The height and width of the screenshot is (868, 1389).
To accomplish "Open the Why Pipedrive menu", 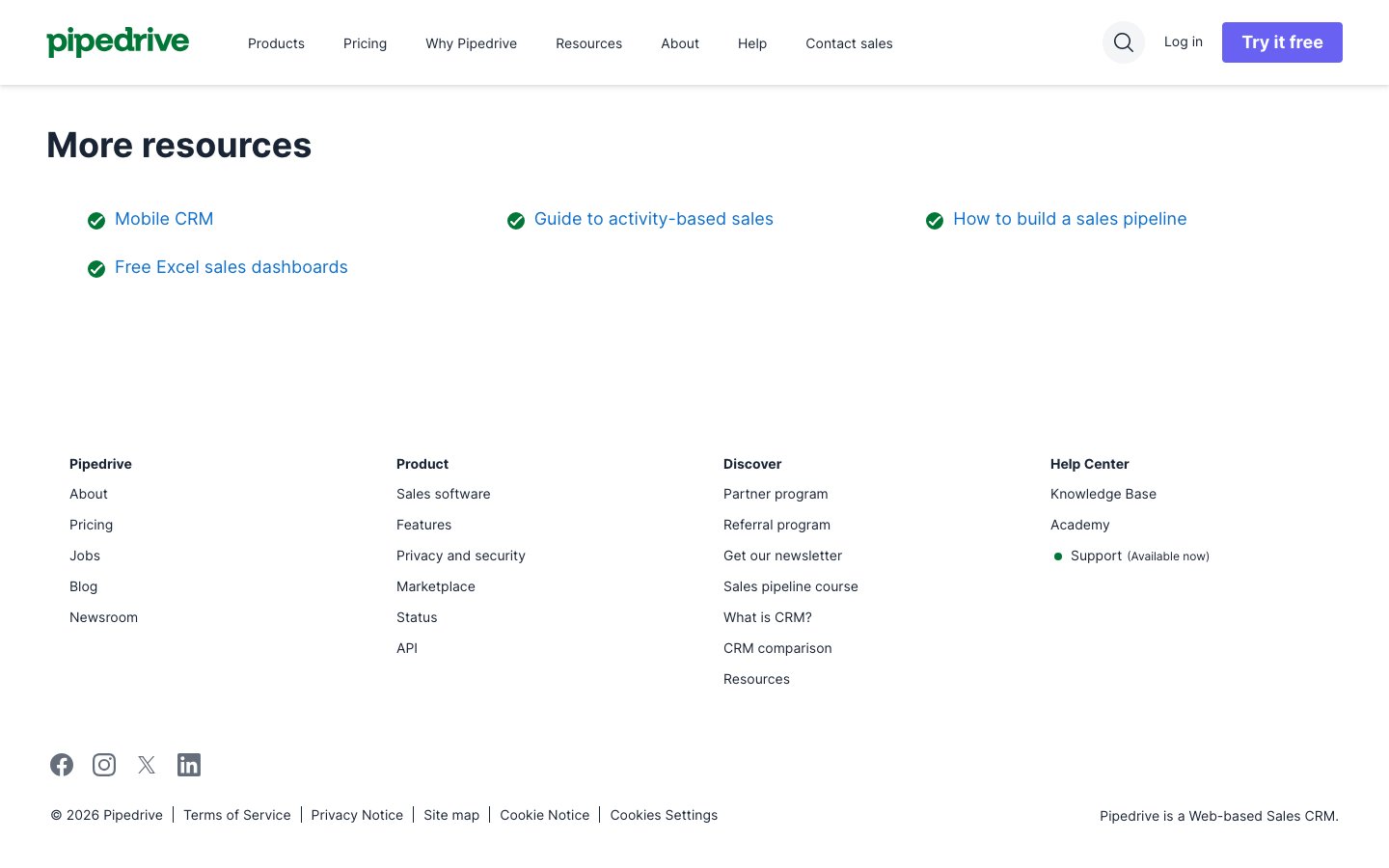I will pos(471,43).
